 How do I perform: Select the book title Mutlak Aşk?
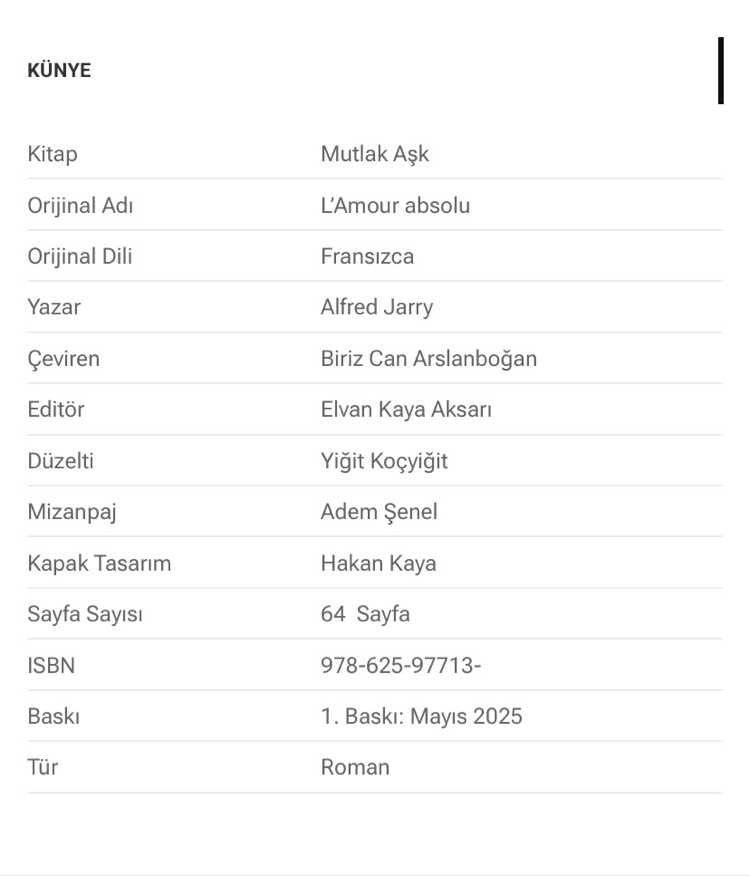374,154
